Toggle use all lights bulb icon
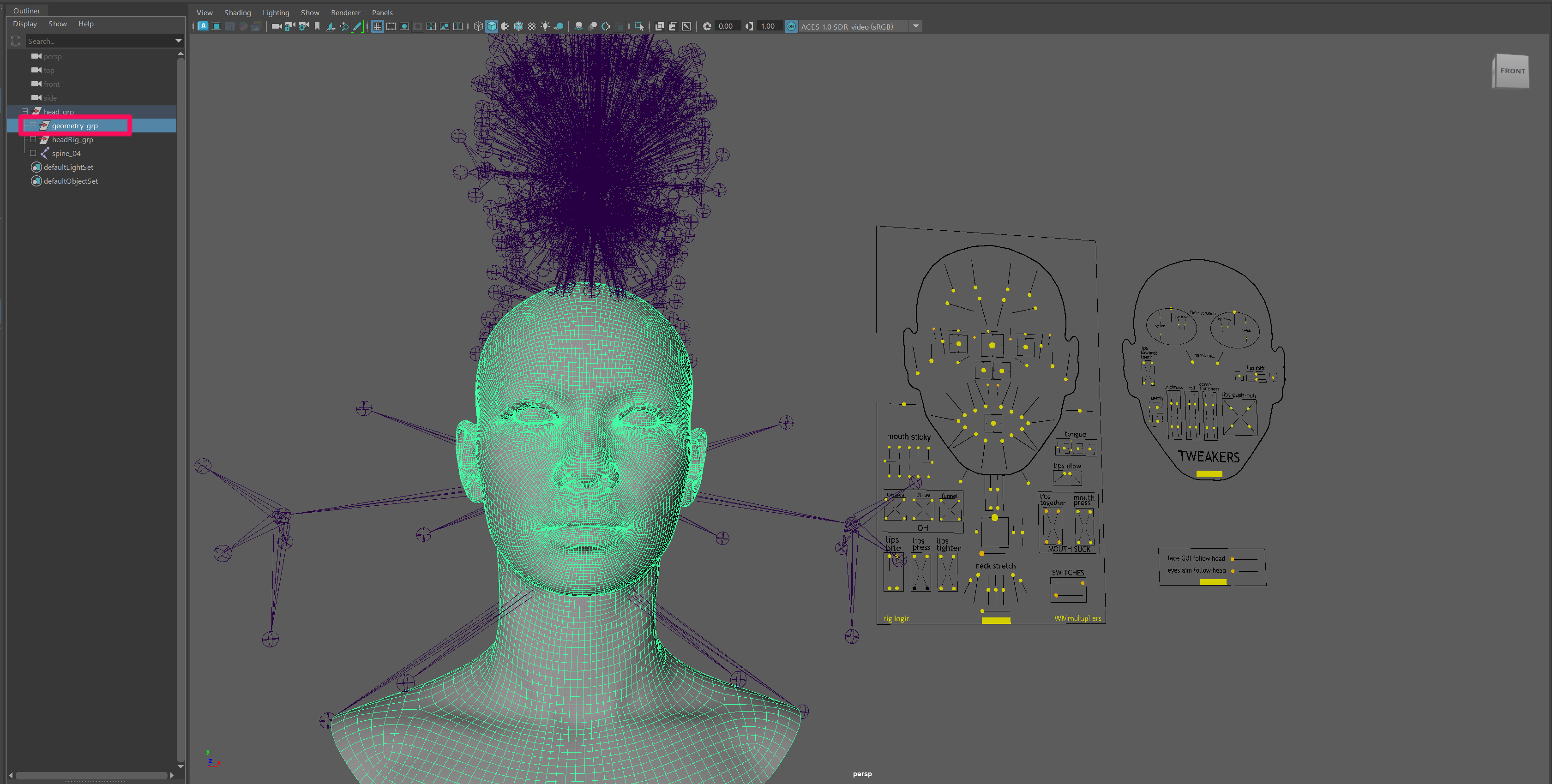 click(x=545, y=26)
